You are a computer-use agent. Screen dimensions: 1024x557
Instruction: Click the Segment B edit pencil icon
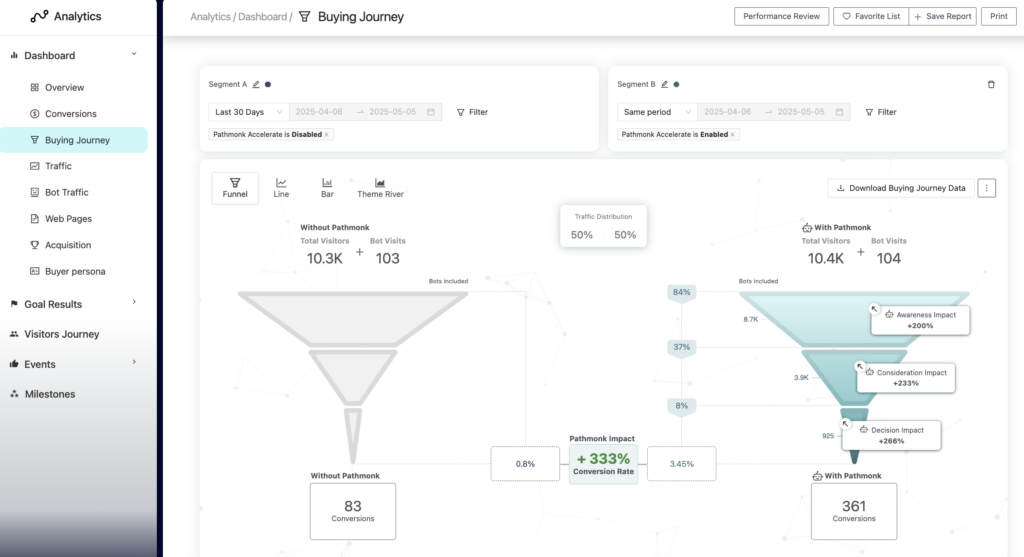click(665, 85)
